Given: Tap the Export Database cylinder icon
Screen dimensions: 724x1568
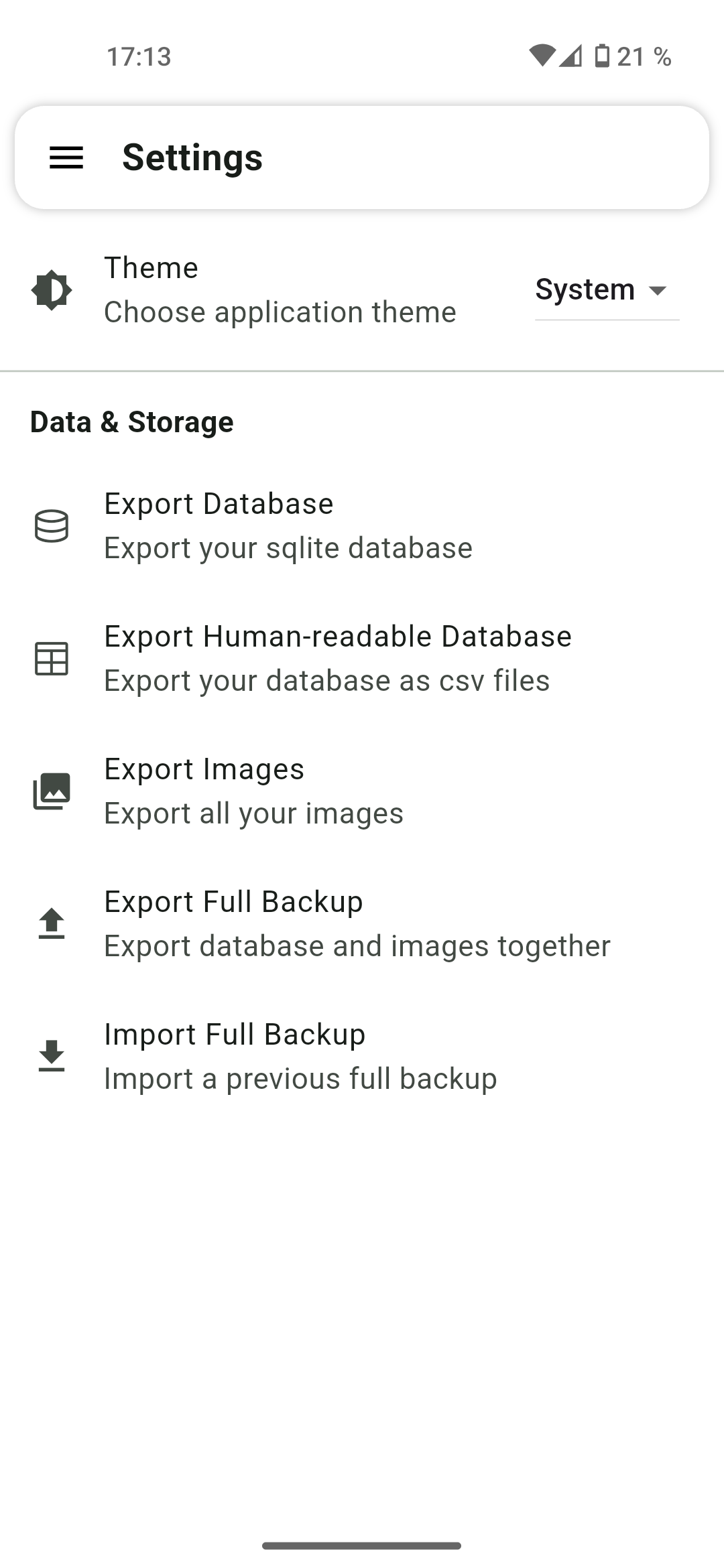Looking at the screenshot, I should click(x=52, y=526).
